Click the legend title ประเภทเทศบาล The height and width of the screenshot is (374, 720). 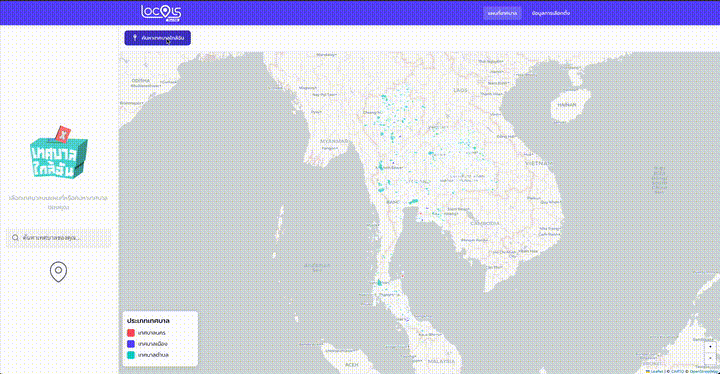point(148,320)
